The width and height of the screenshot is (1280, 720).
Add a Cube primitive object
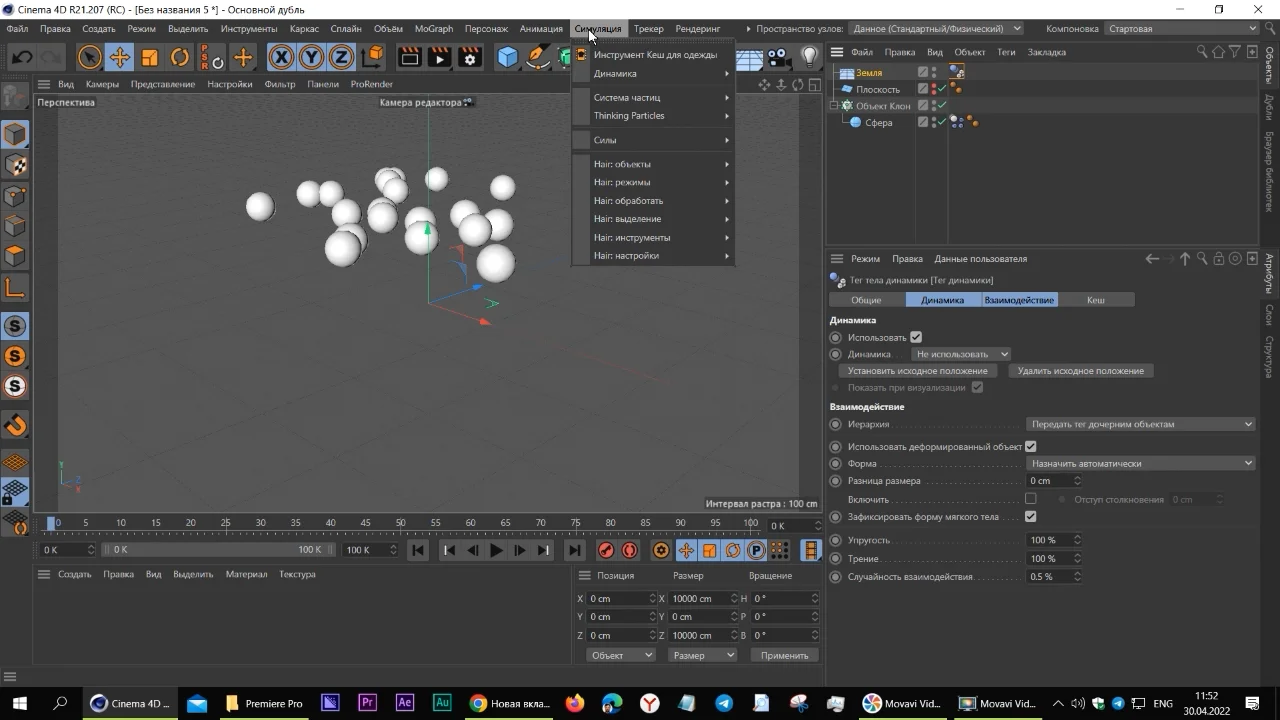pyautogui.click(x=508, y=58)
